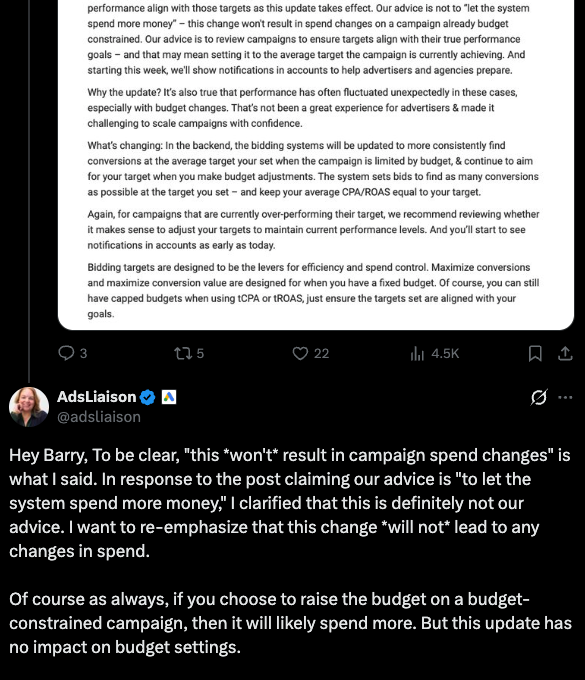The height and width of the screenshot is (680, 585).
Task: Click the 3 replies count
Action: pos(84,353)
